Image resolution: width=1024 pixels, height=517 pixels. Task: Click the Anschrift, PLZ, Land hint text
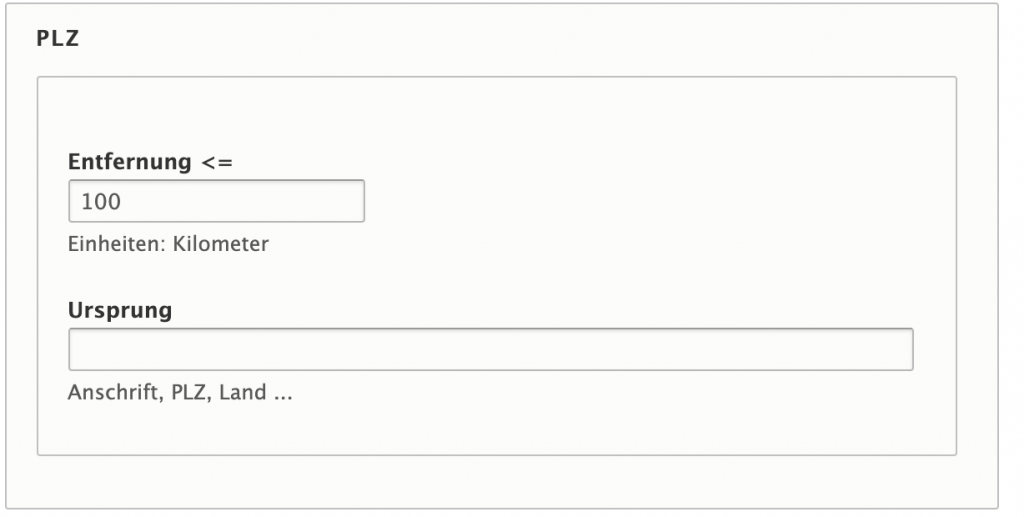click(180, 392)
